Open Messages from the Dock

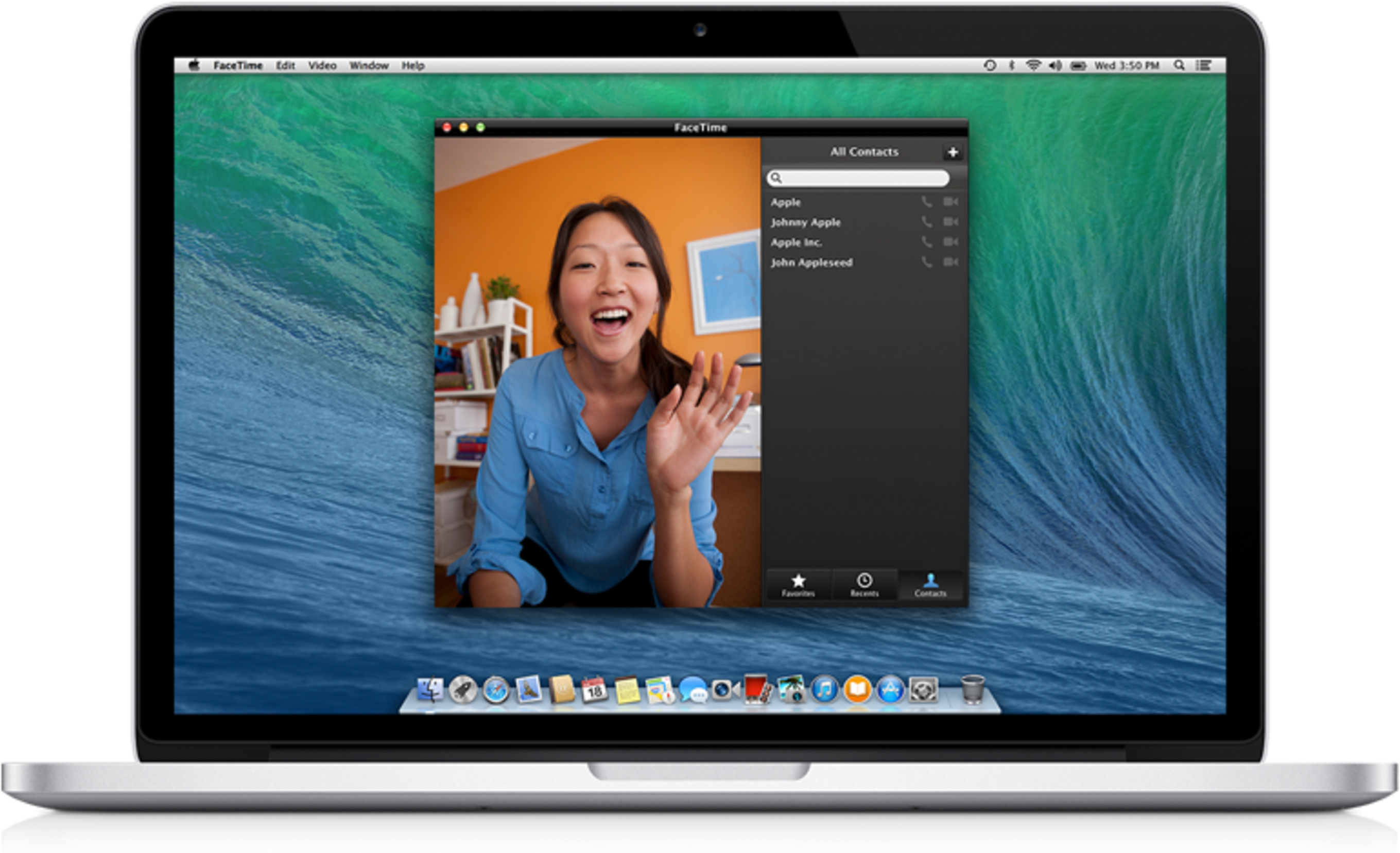(693, 690)
